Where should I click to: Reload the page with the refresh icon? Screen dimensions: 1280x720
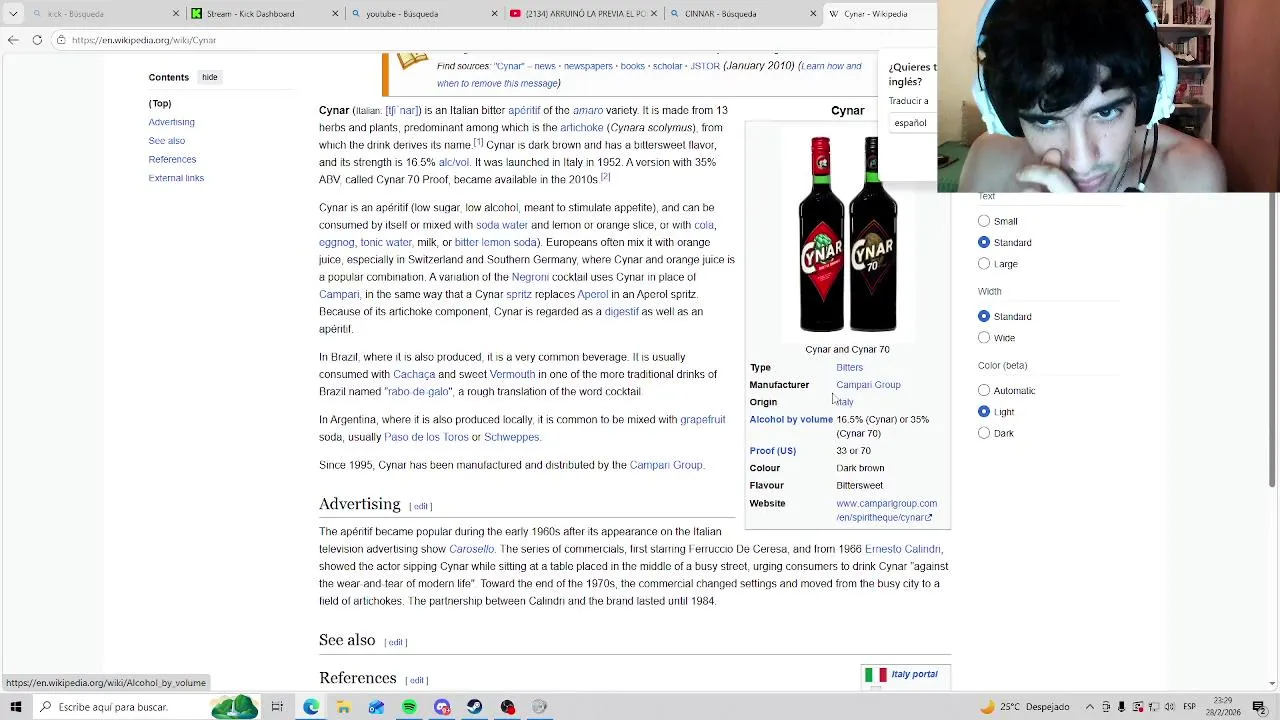click(x=37, y=40)
